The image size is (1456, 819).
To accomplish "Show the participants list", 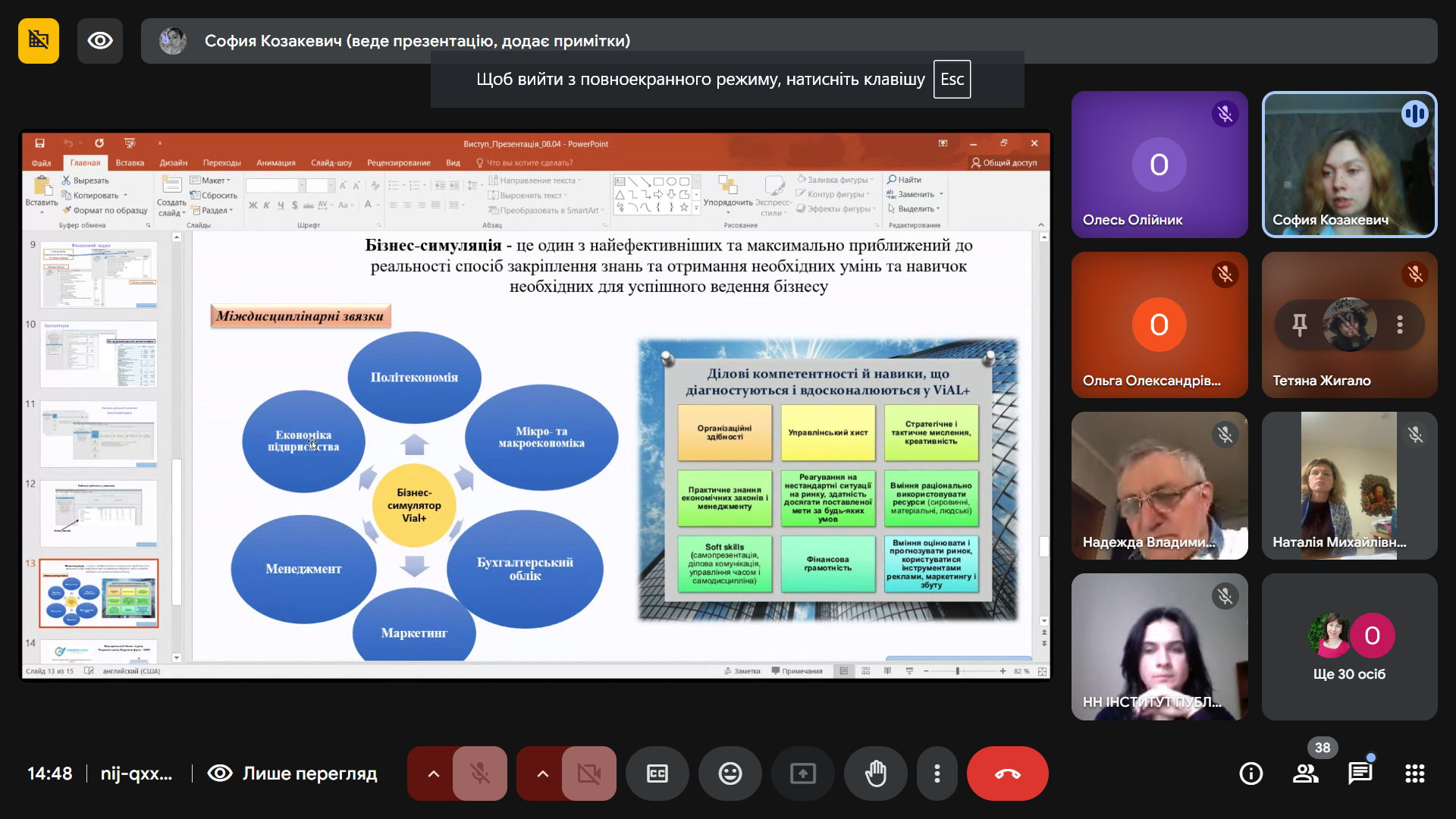I will 1306,773.
